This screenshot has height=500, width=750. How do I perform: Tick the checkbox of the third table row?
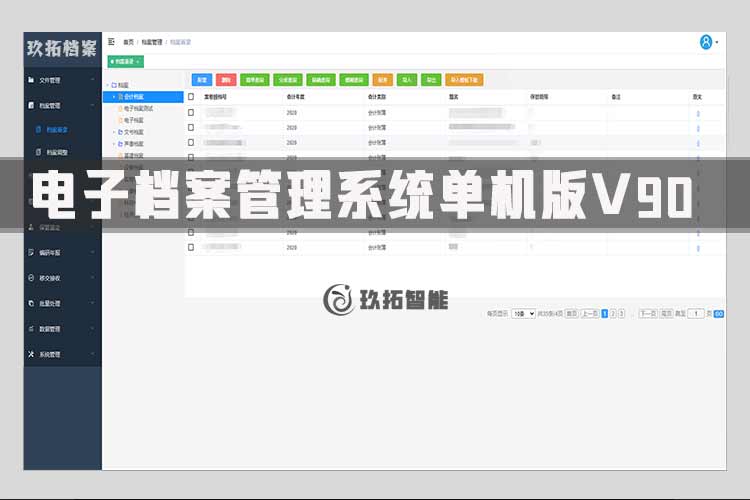point(191,142)
